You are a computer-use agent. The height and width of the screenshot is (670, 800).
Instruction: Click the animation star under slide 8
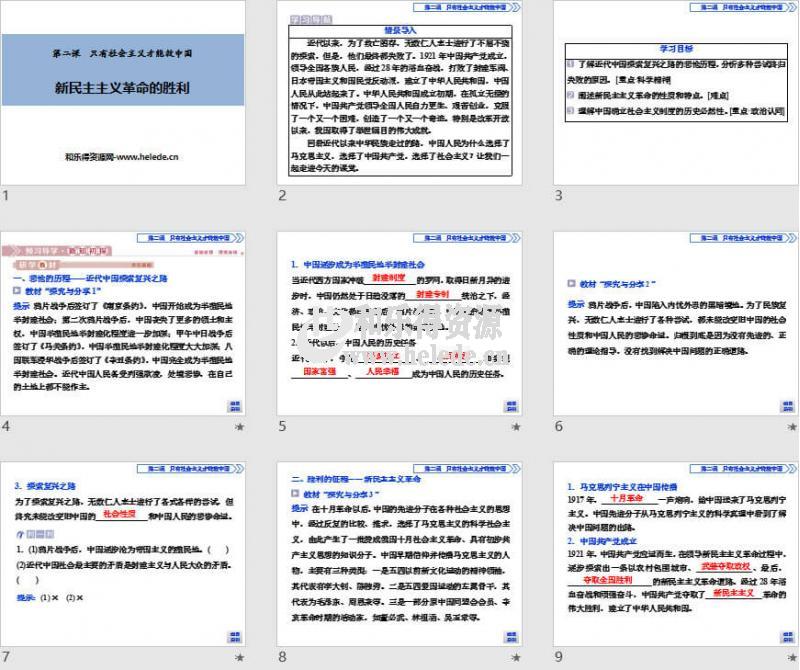516,657
